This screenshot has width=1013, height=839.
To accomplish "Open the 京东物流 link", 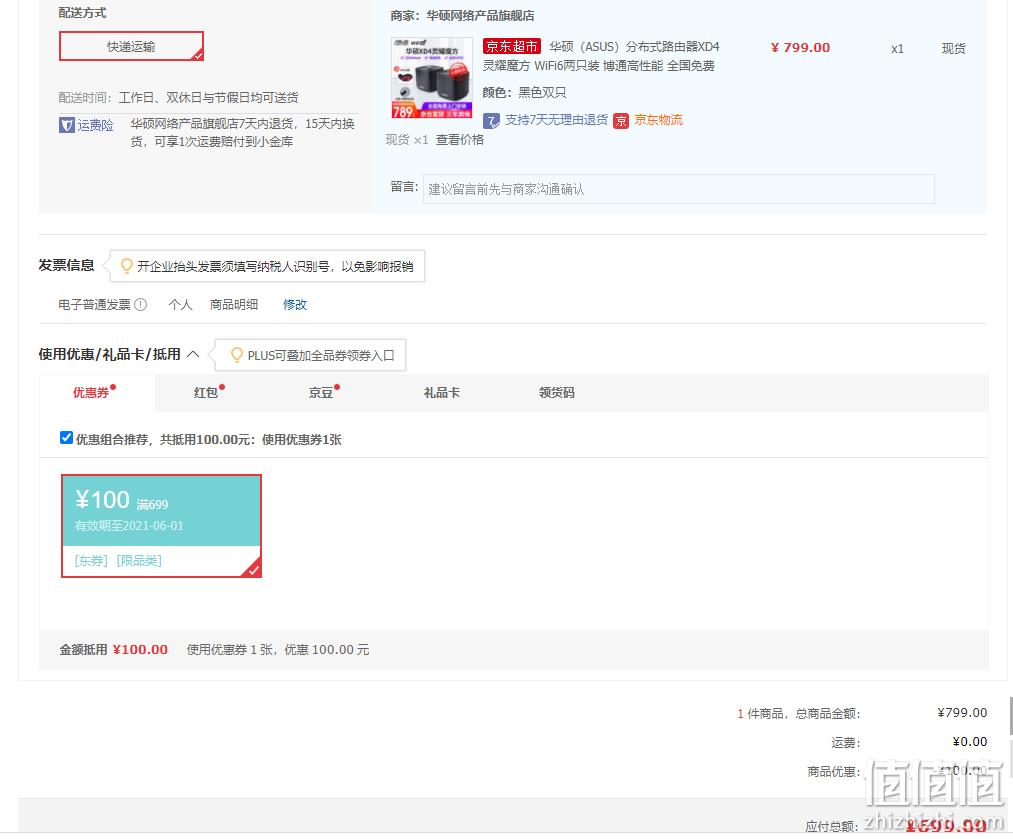I will (658, 120).
